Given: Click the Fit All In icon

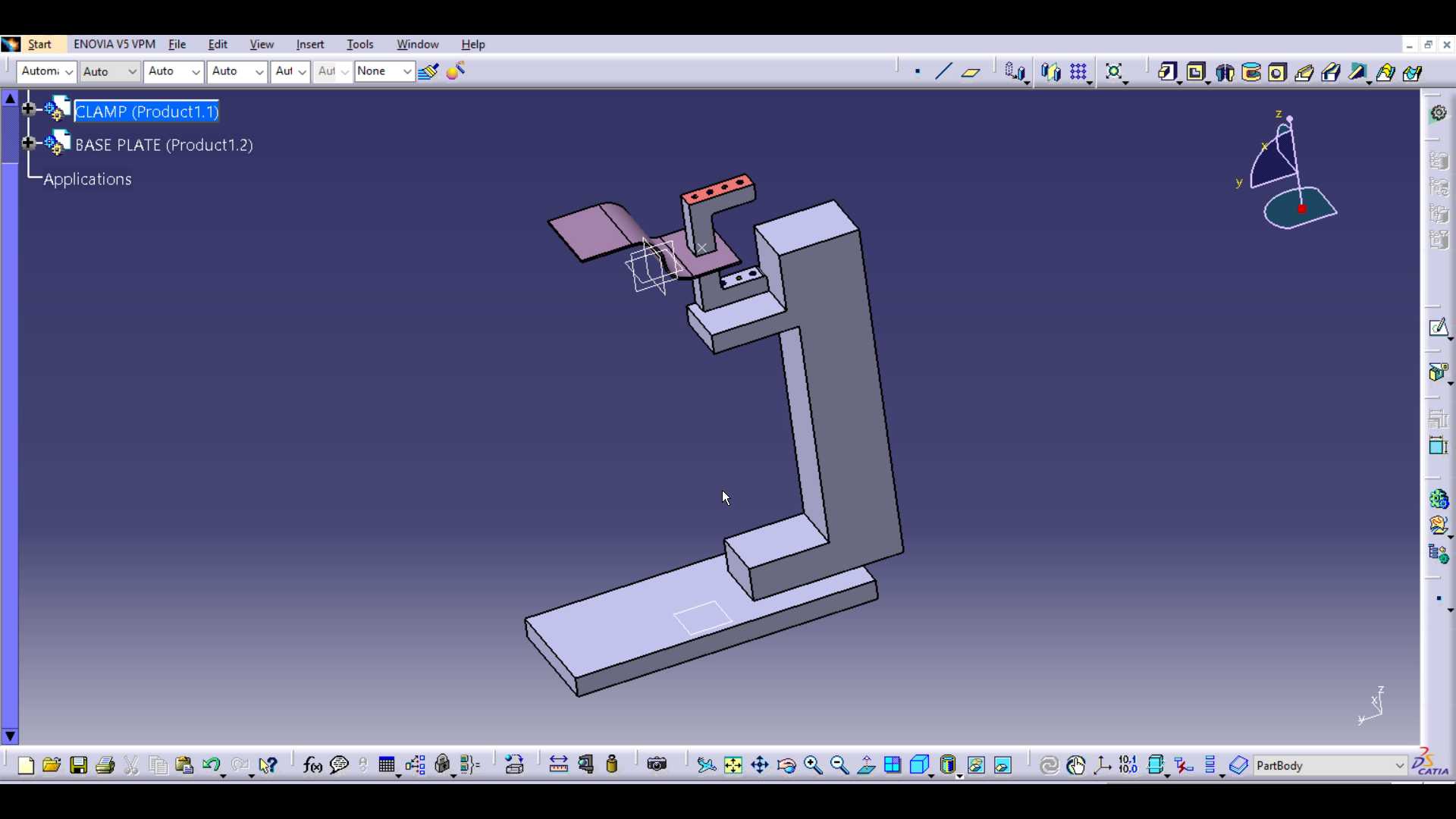Looking at the screenshot, I should coord(733,765).
